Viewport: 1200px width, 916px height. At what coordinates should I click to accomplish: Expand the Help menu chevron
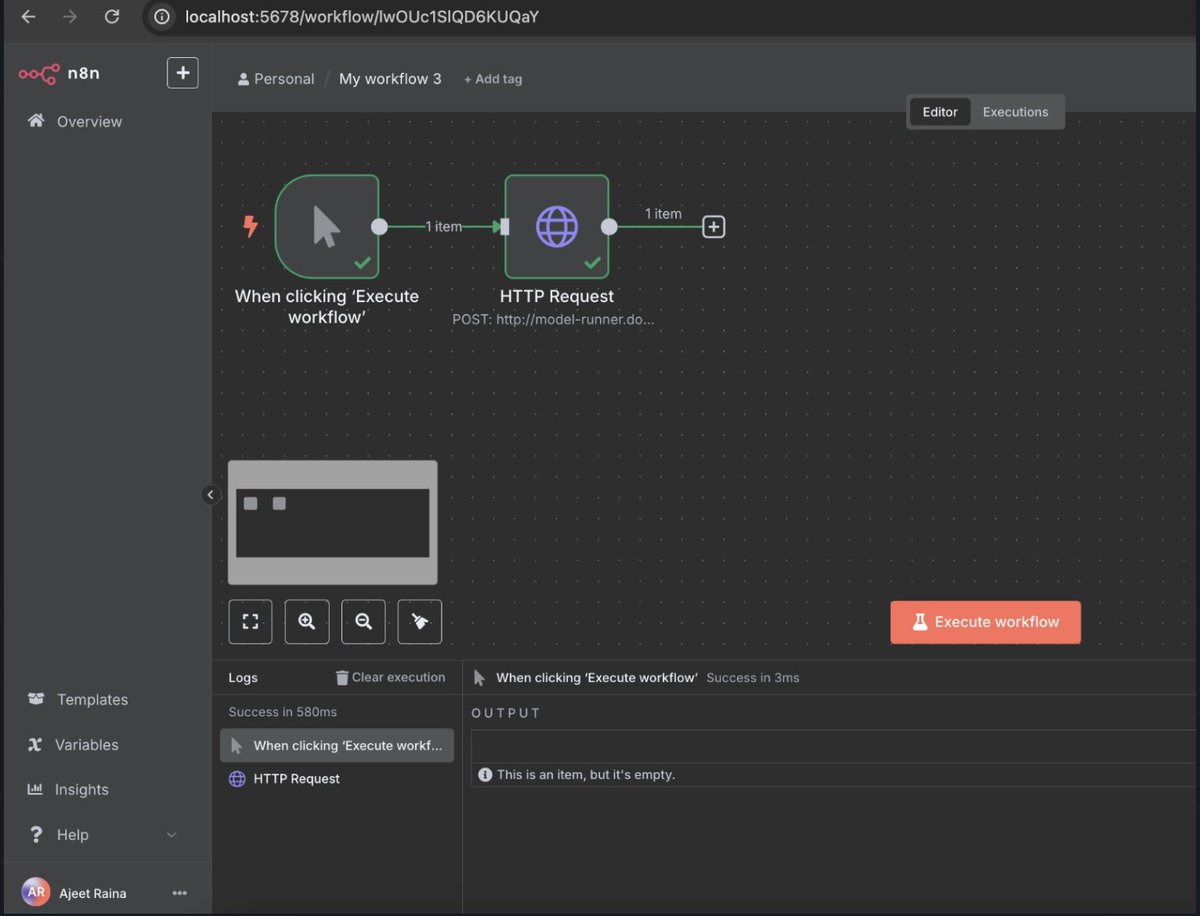coord(171,834)
